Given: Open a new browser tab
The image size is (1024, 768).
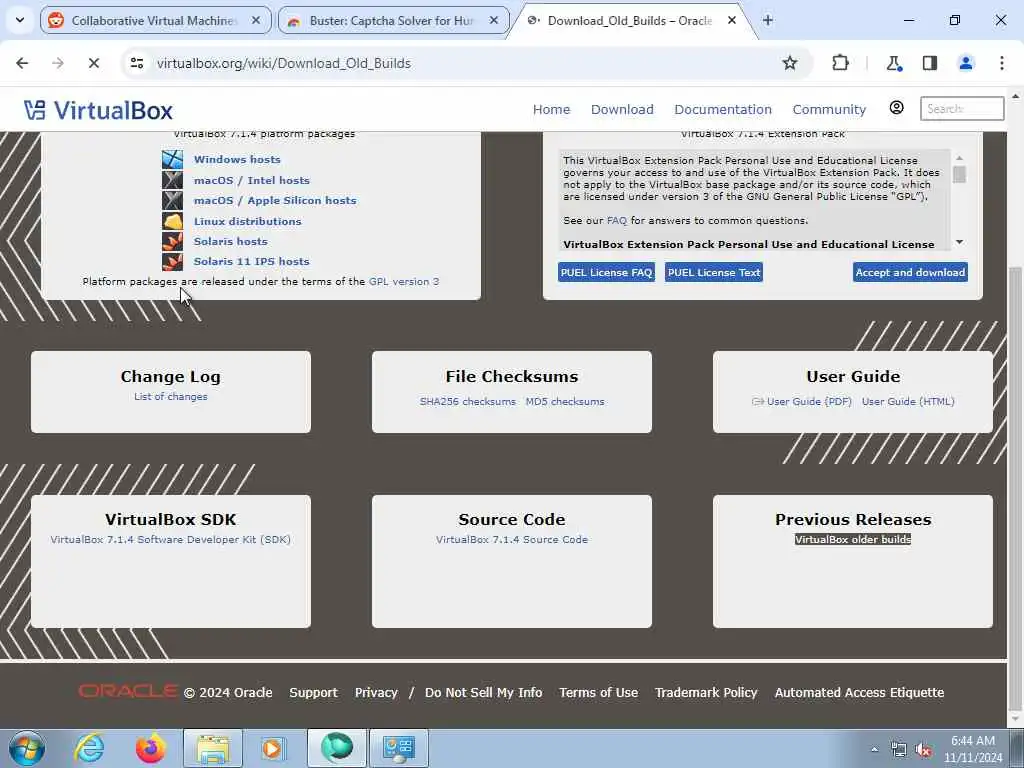Looking at the screenshot, I should tap(768, 20).
